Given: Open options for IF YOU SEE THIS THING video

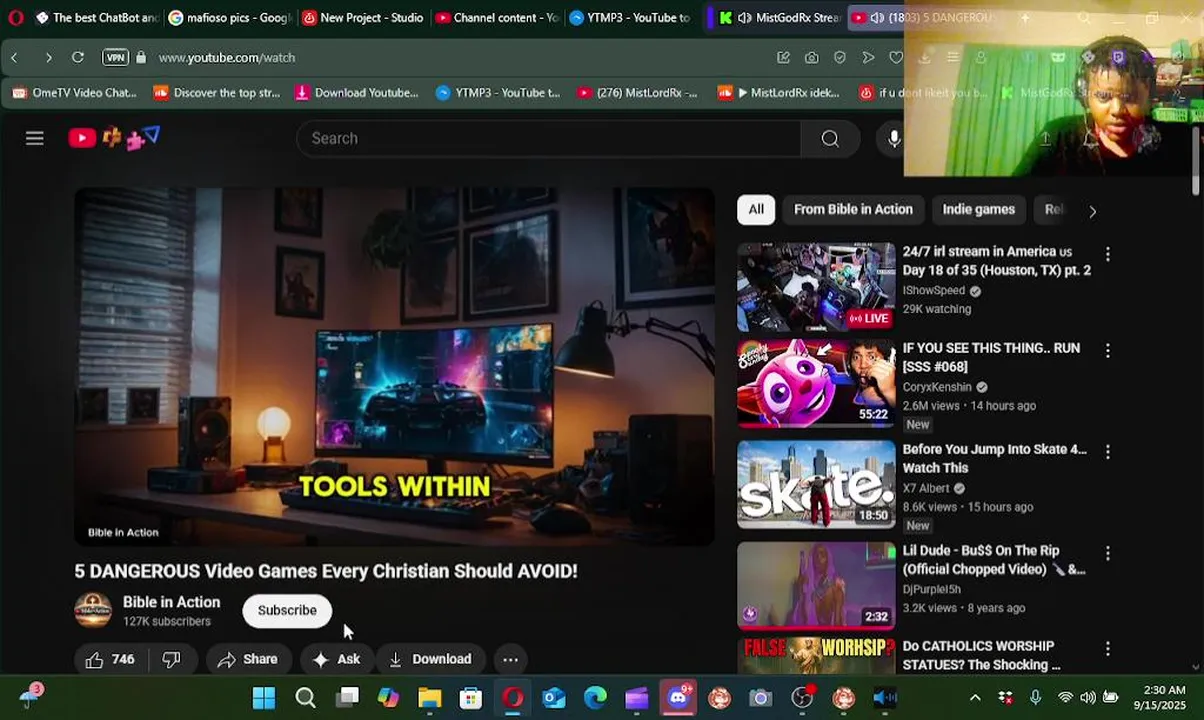Looking at the screenshot, I should click(x=1107, y=351).
